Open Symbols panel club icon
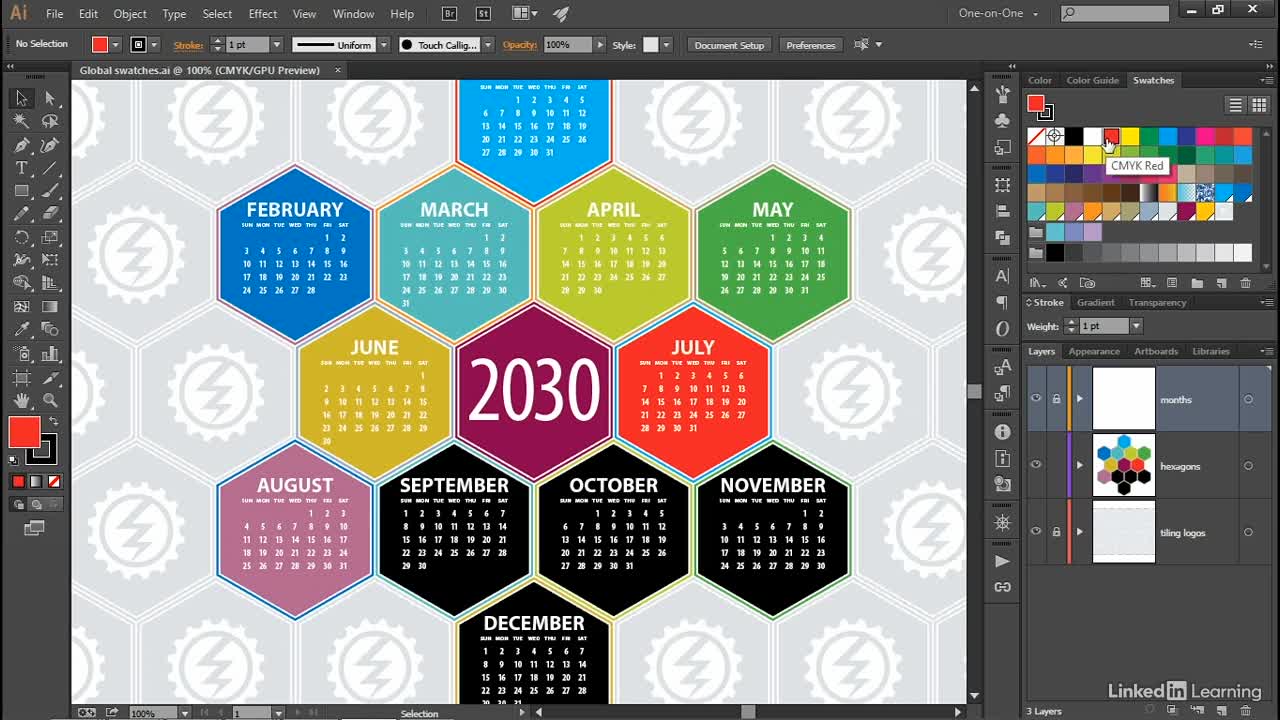1280x720 pixels. click(x=1002, y=120)
